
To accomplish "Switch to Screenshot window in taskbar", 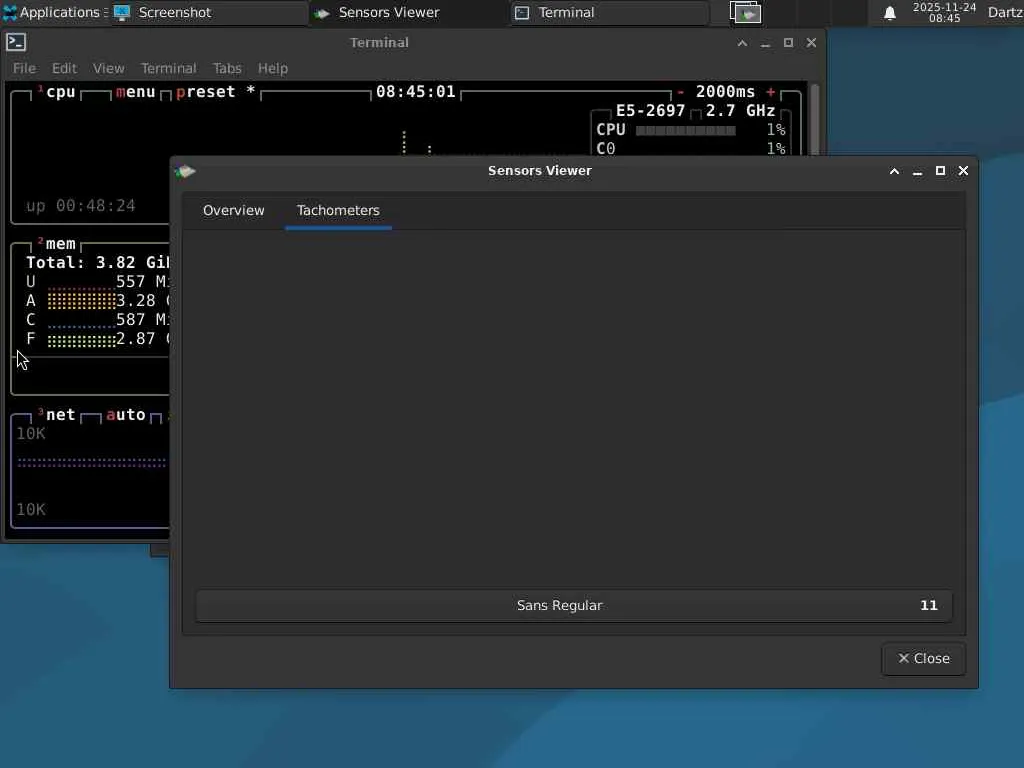I will (x=209, y=12).
